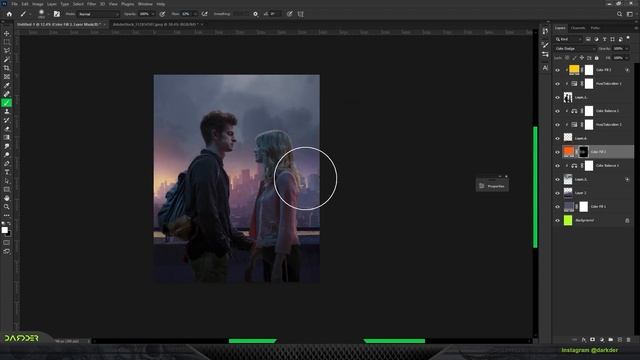Select the Horizontal Type tool
The width and height of the screenshot is (640, 360).
[7, 172]
